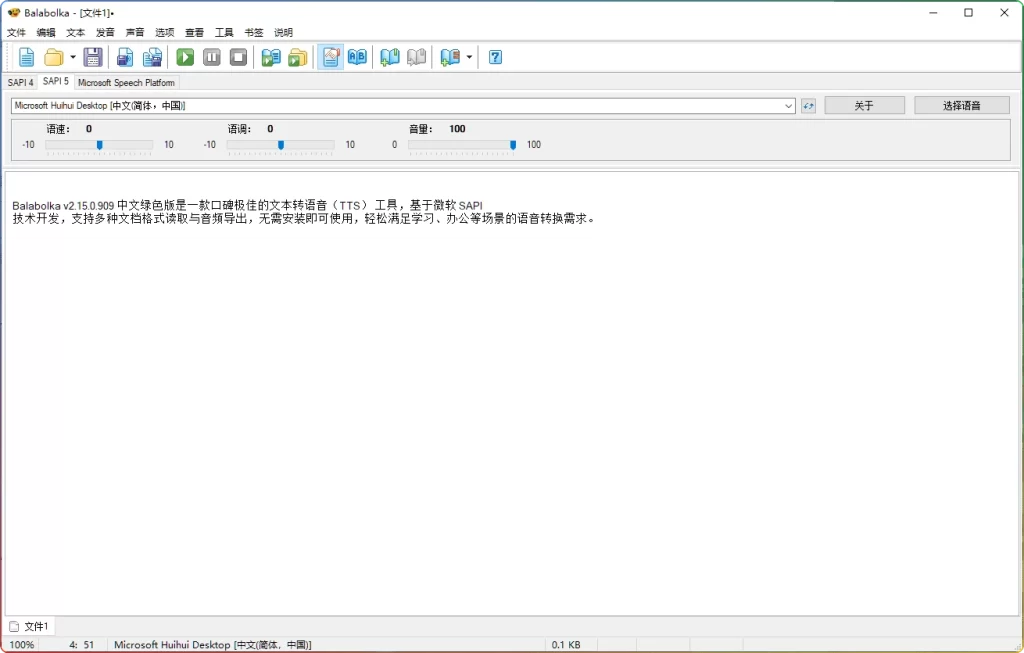
Task: Open the add dictionary book icon
Action: 390,57
